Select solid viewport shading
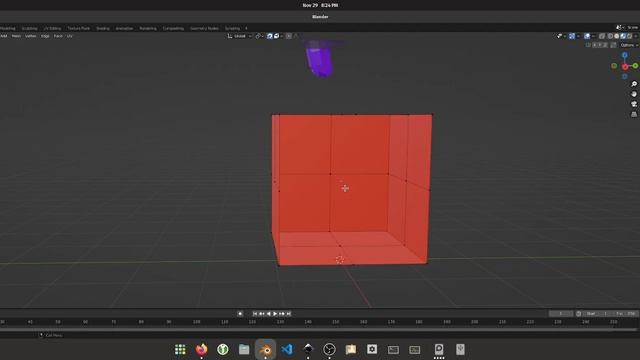Image resolution: width=640 pixels, height=360 pixels. pyautogui.click(x=617, y=36)
